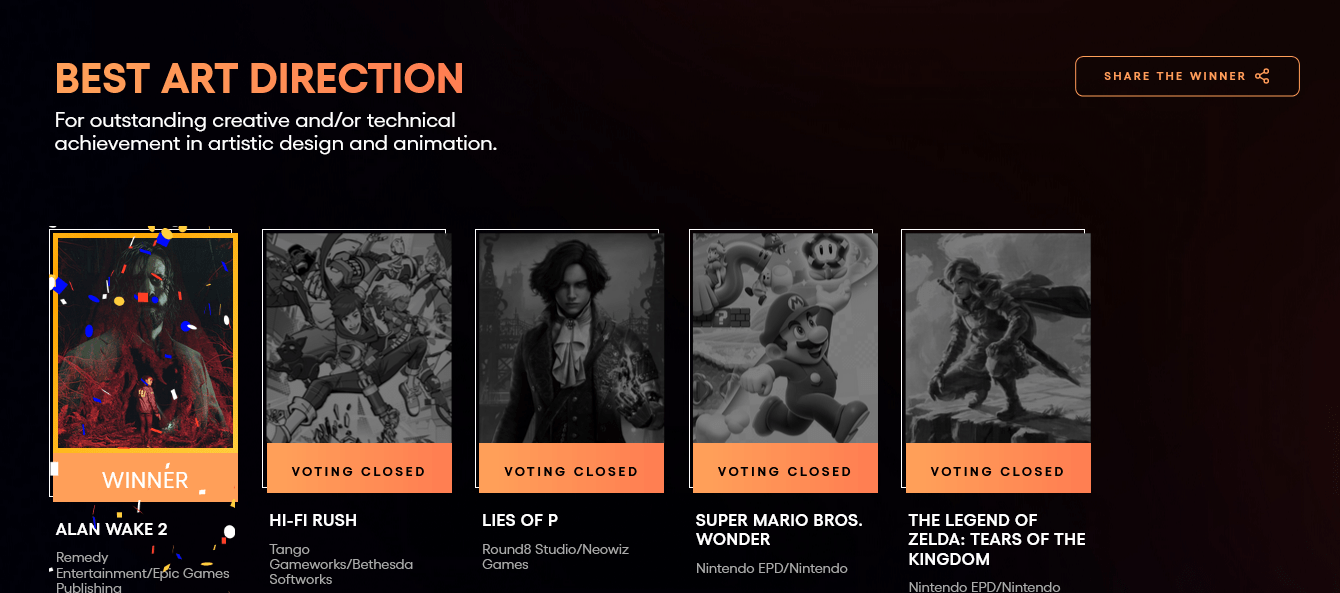Click the Winner banner under Alan Wake 2

[x=145, y=478]
